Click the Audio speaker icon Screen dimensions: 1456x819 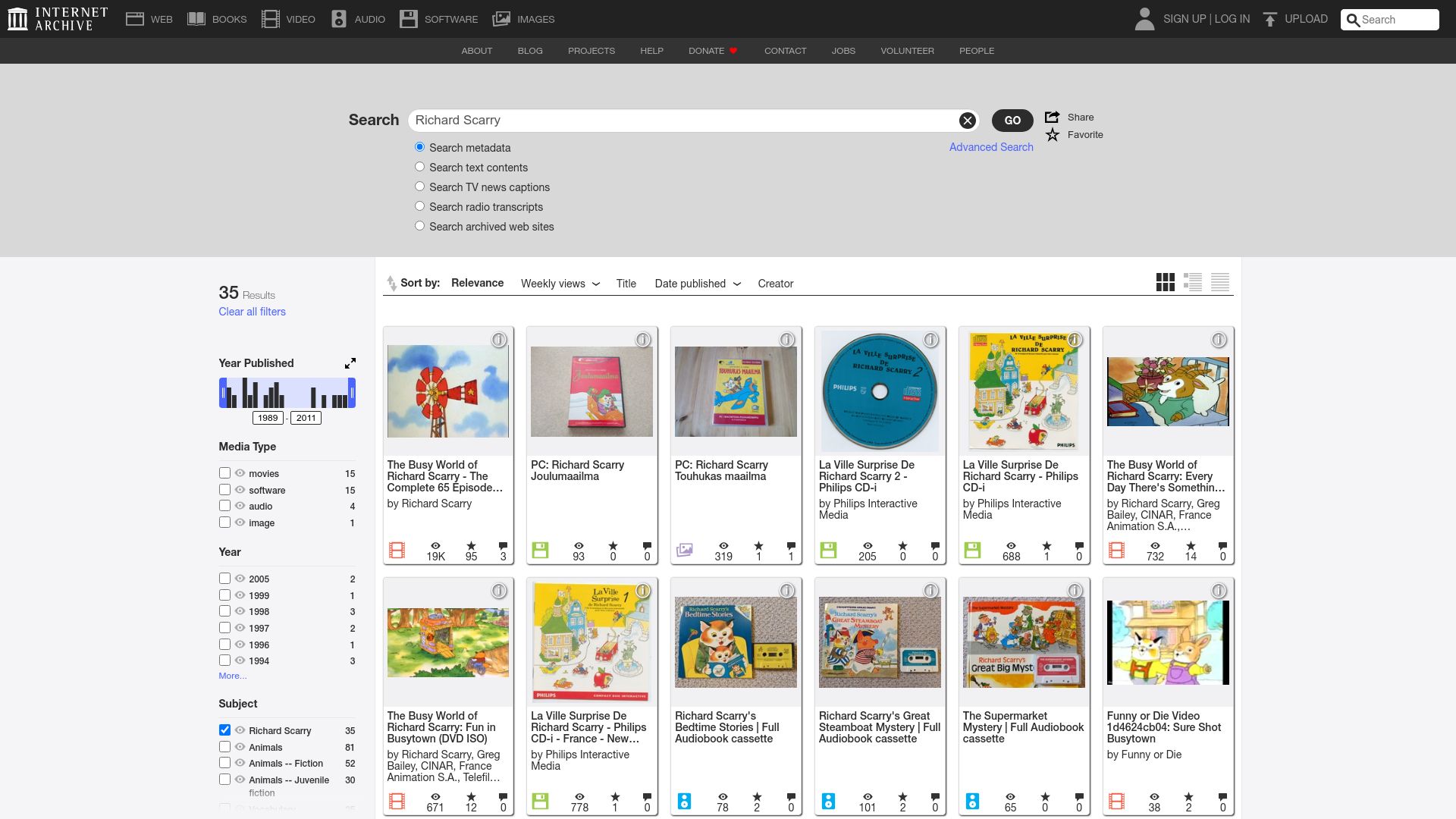pos(339,19)
